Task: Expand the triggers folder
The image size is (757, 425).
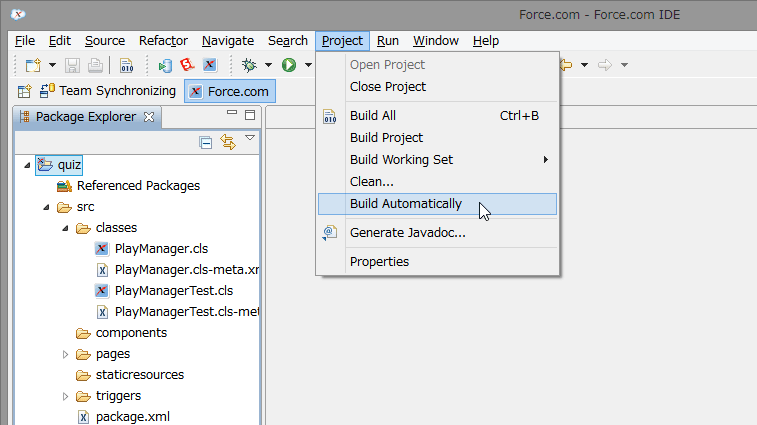Action: pos(65,397)
